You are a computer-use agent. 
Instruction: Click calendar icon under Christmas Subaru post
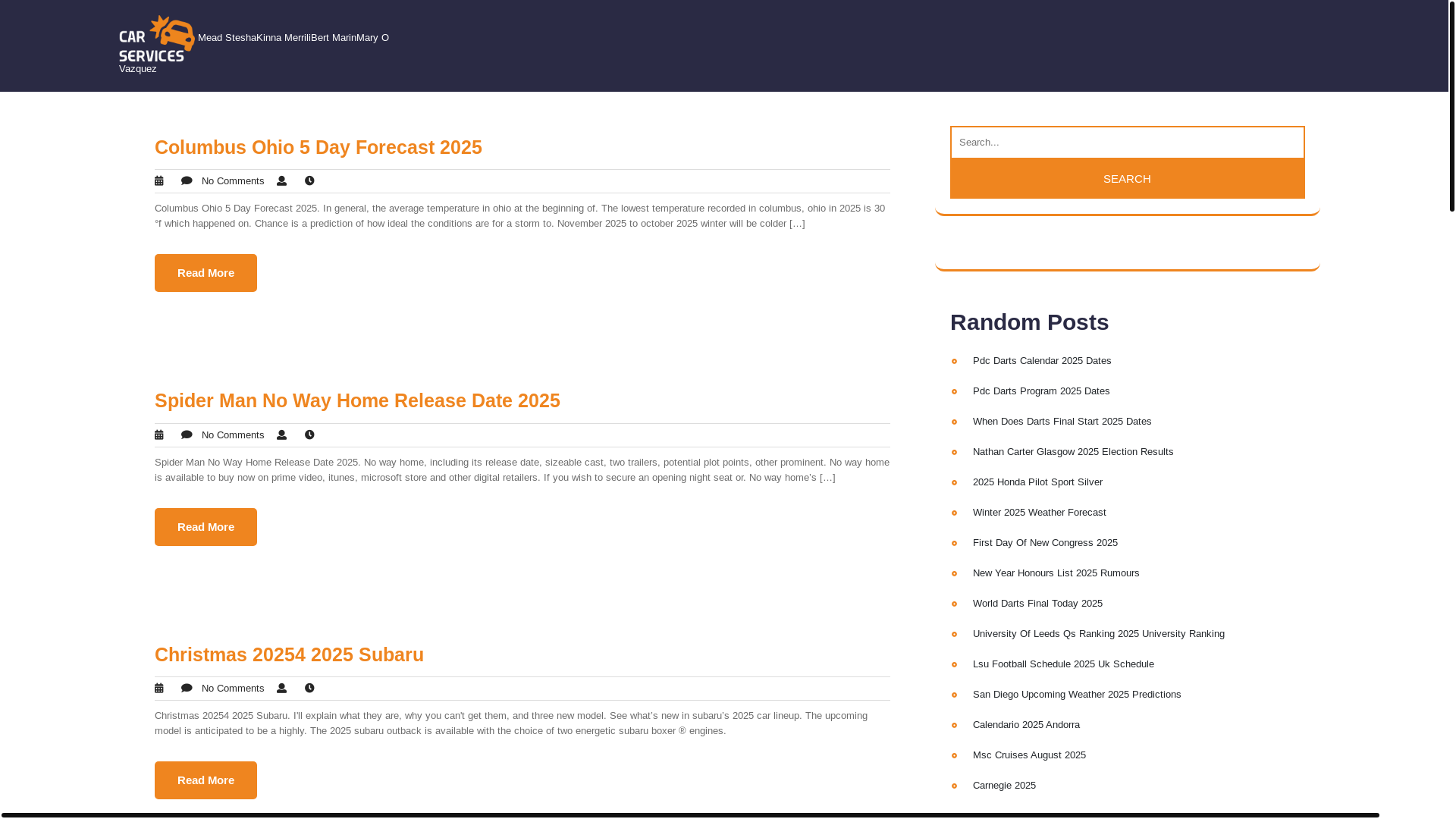(x=159, y=689)
